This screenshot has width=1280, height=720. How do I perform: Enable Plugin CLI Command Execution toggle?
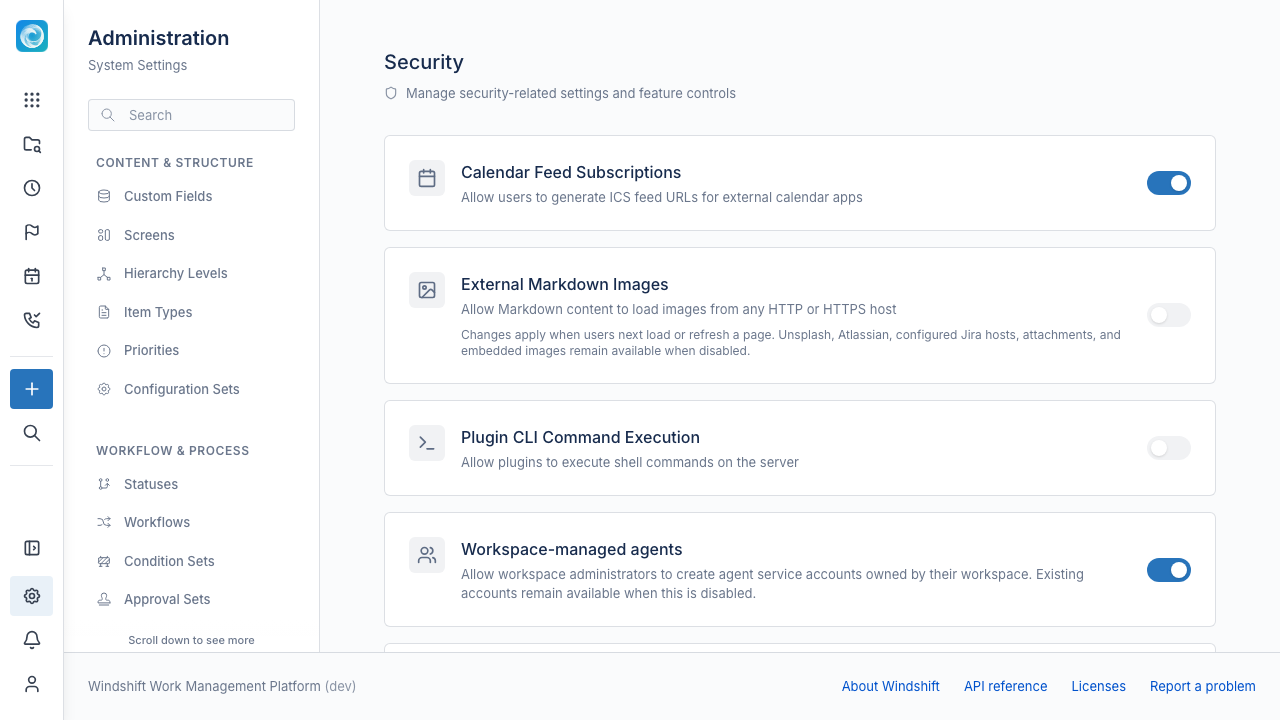[1169, 448]
